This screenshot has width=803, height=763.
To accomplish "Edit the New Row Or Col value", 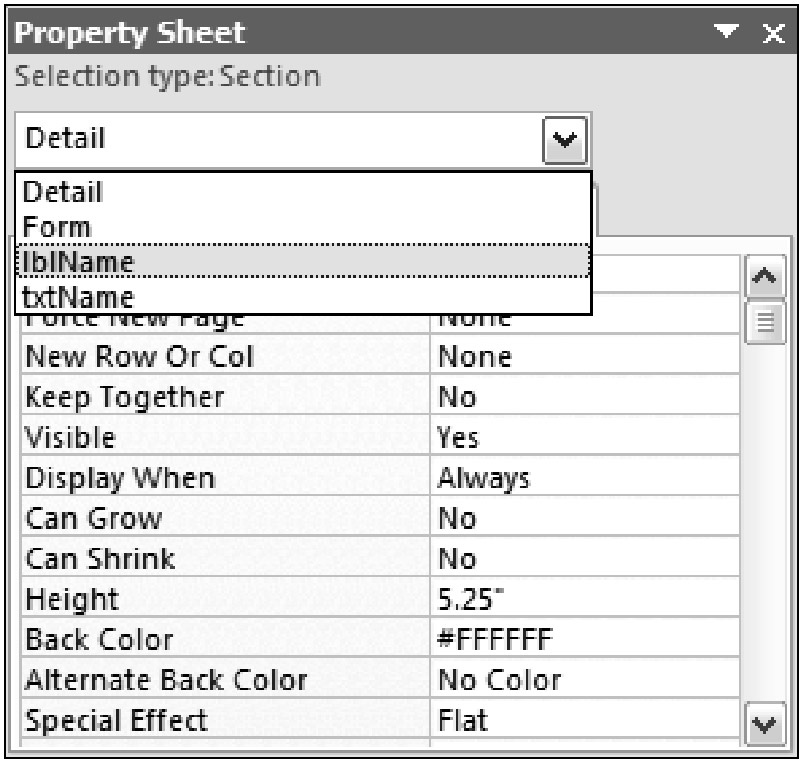I will point(584,357).
